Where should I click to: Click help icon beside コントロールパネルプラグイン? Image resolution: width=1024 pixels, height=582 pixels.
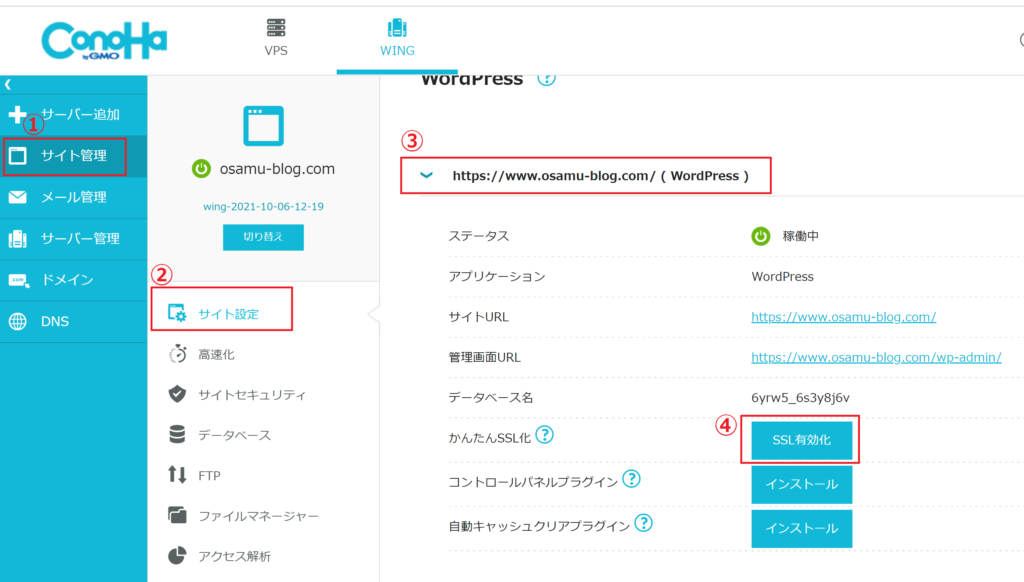click(x=631, y=479)
